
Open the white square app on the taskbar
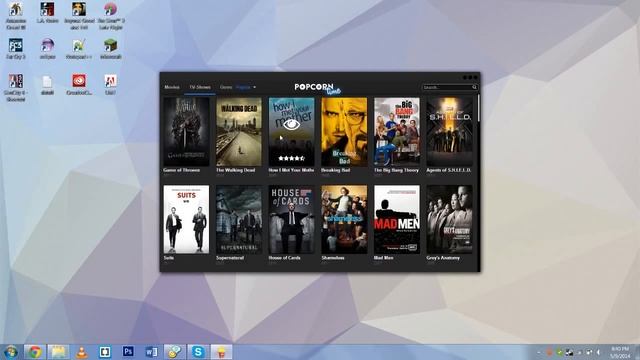click(x=105, y=352)
